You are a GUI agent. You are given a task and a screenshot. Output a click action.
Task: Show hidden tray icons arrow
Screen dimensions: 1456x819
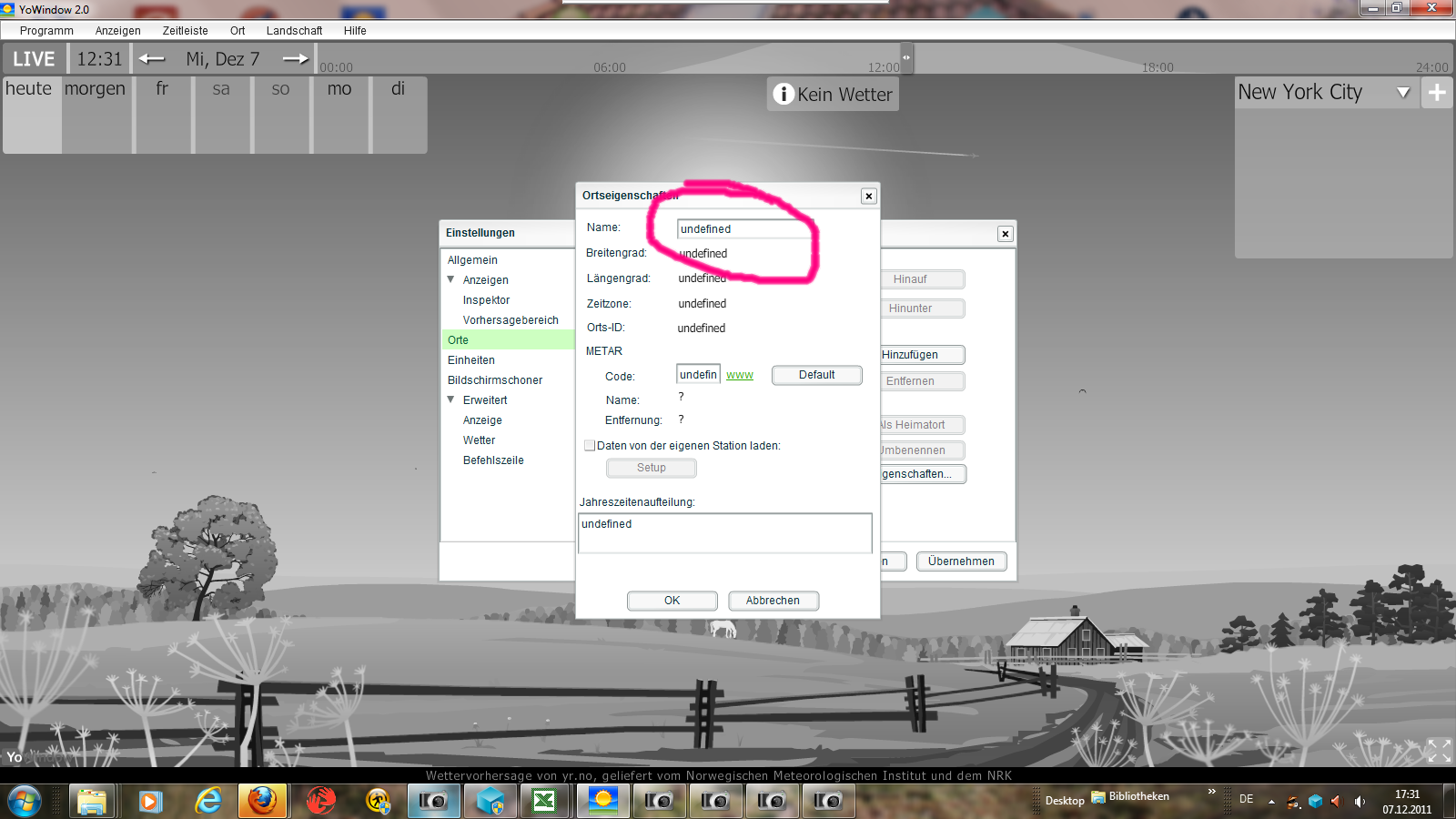coord(1271,802)
